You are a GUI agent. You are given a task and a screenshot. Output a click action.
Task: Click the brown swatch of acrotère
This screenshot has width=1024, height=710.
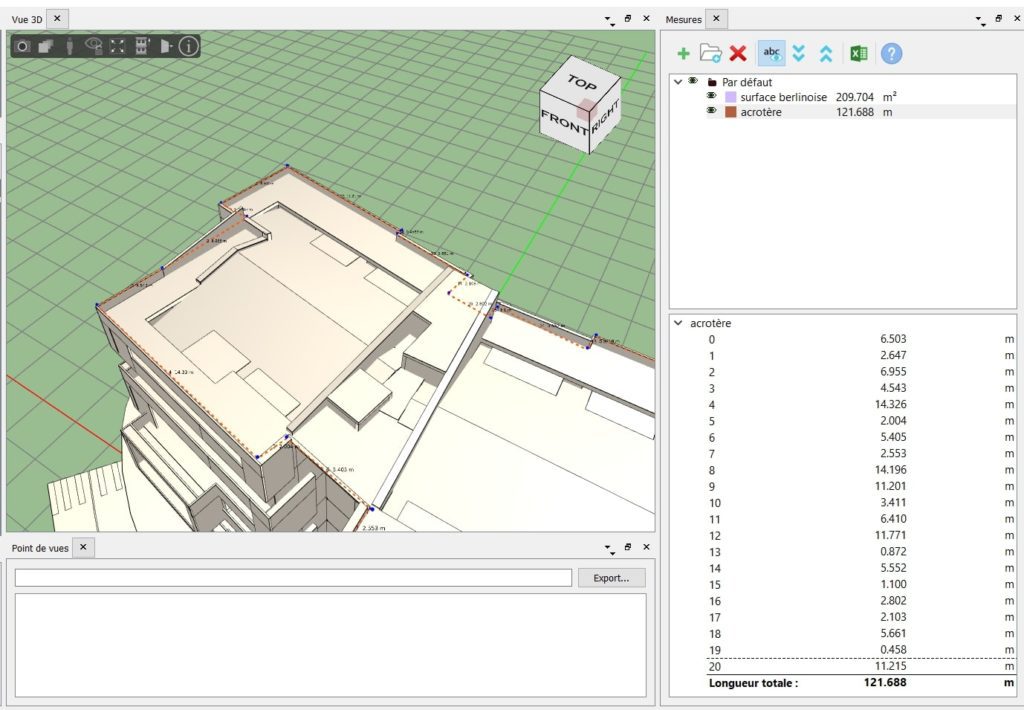(x=731, y=112)
